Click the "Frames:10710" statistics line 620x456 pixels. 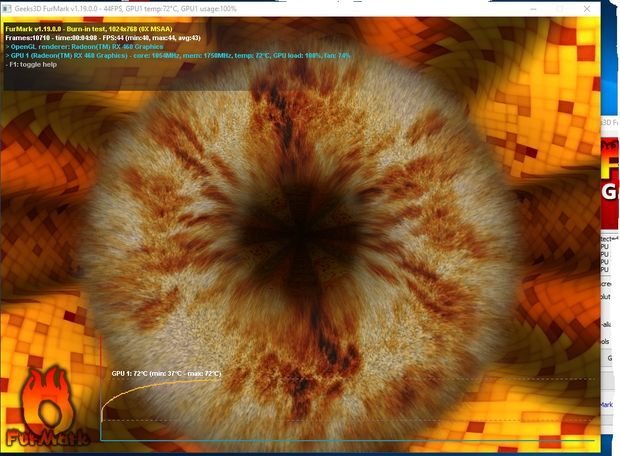coord(103,38)
